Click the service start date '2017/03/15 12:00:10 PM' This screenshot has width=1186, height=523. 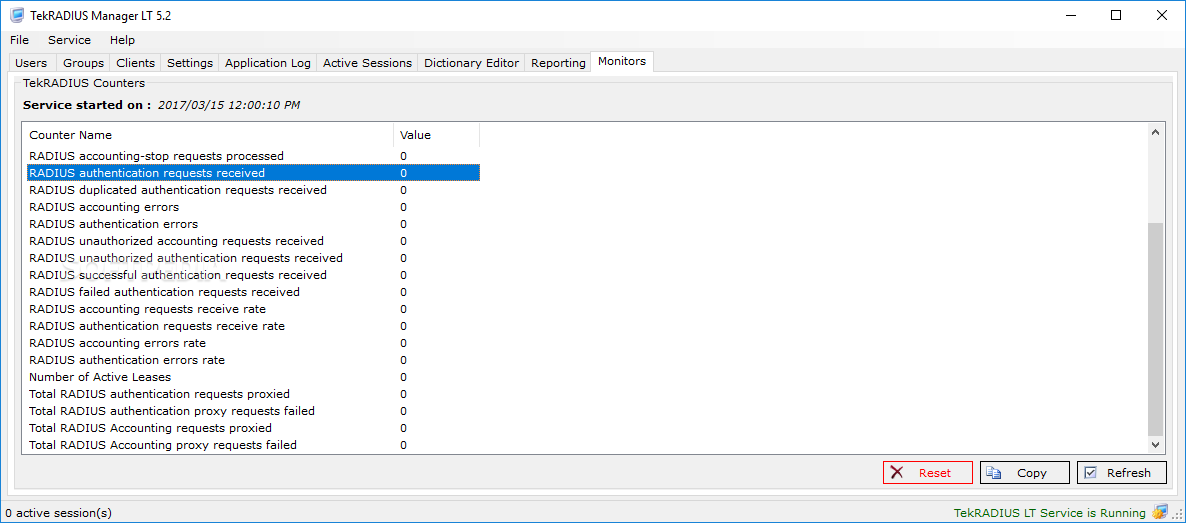[x=228, y=105]
